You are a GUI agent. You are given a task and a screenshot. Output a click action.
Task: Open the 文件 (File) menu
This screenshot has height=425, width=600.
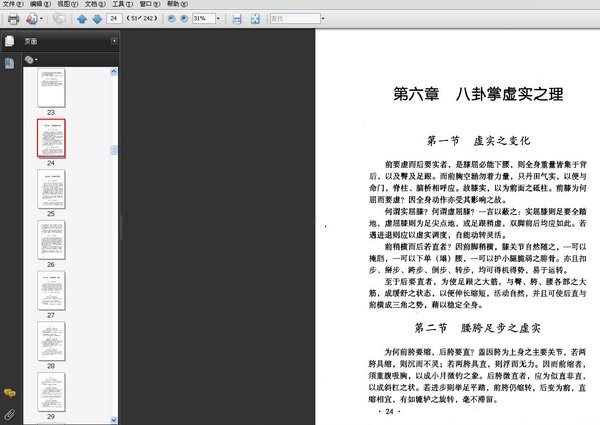click(13, 4)
